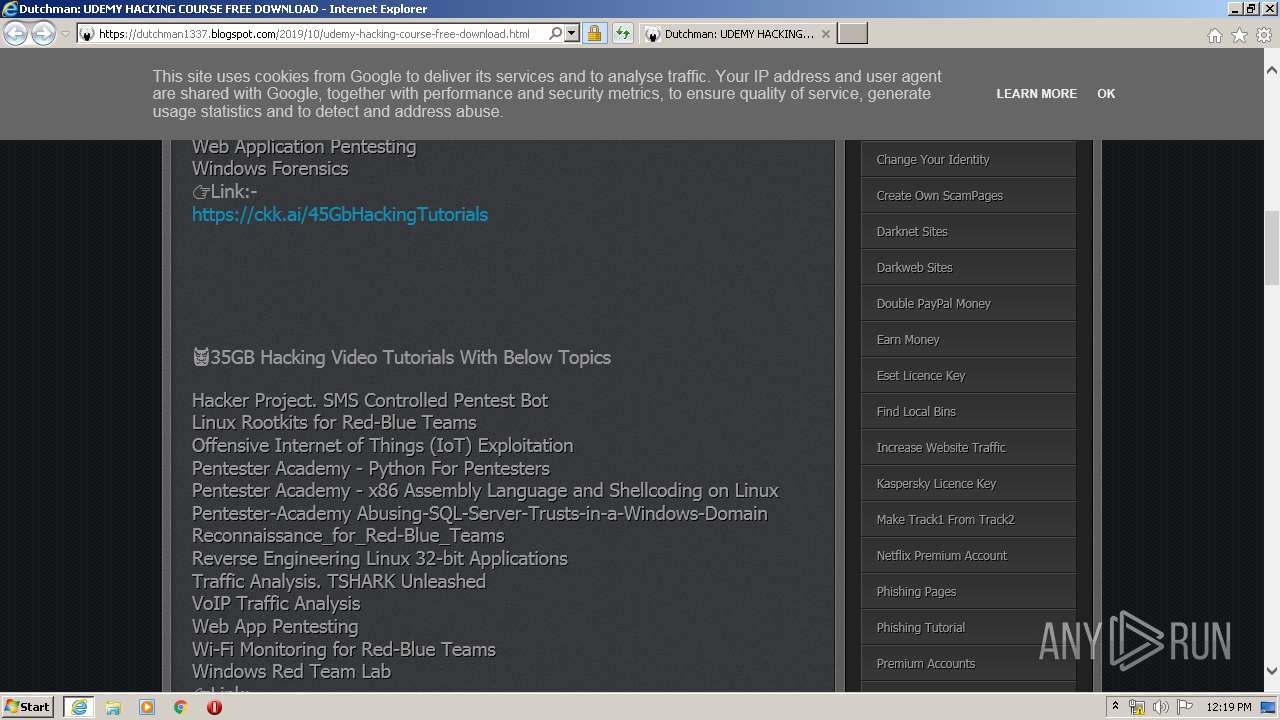
Task: Open Find Local Bins sidebar link
Action: click(968, 411)
